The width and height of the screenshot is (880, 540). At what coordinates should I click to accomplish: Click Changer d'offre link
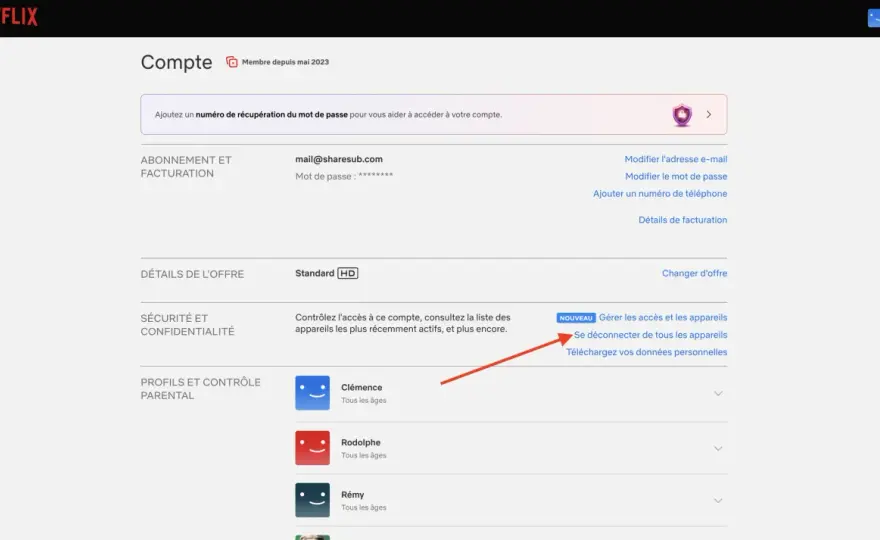point(694,273)
